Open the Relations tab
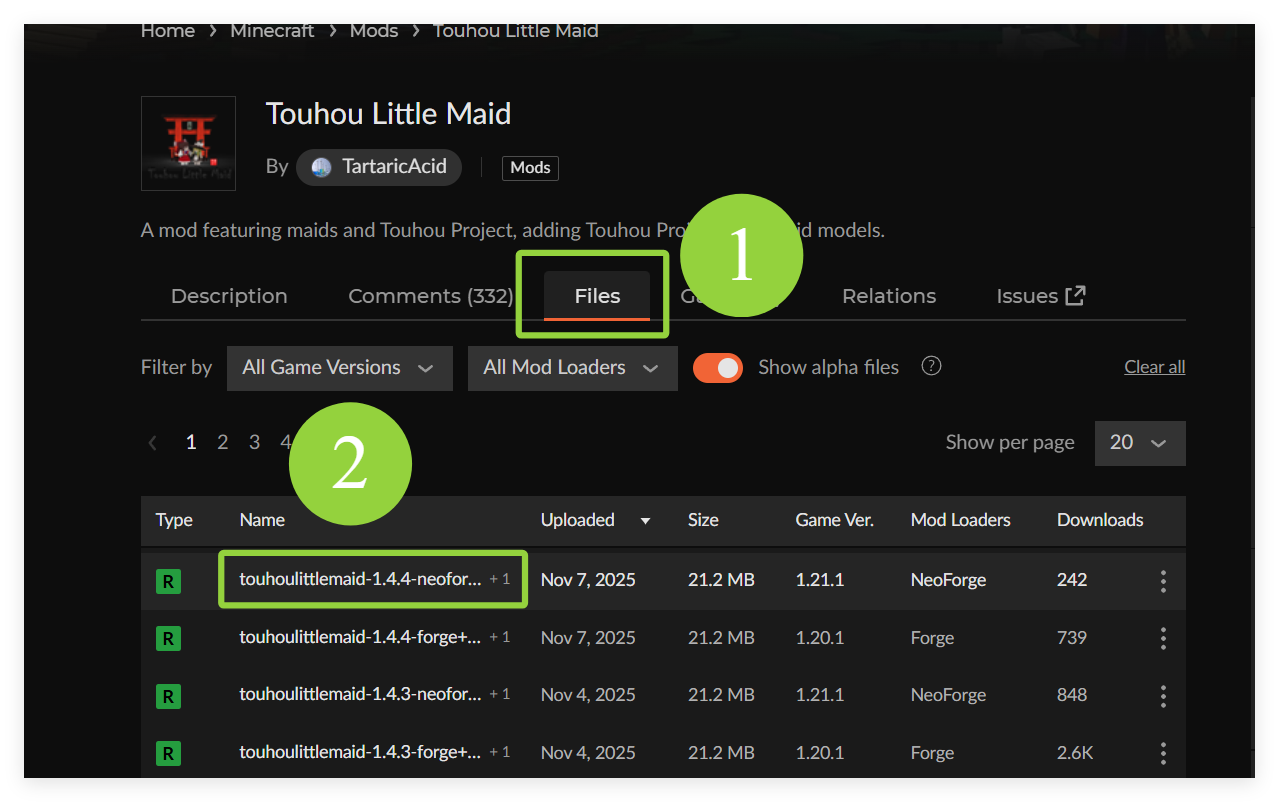Screen dimensions: 1279x802 889,296
